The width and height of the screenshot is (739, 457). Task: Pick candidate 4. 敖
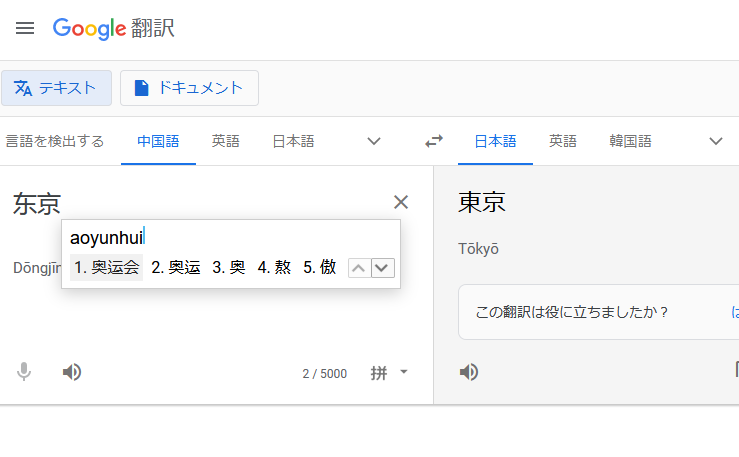(274, 268)
